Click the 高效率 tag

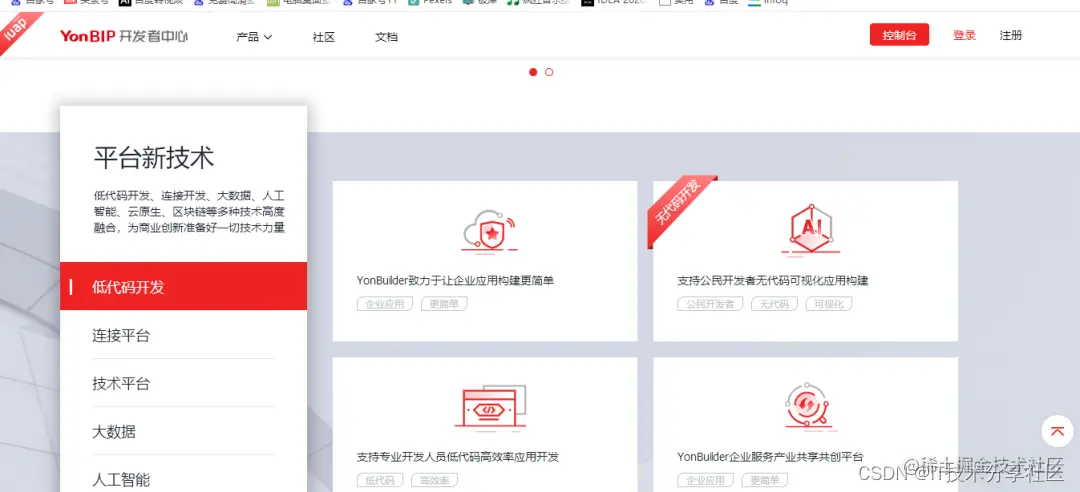pos(435,480)
